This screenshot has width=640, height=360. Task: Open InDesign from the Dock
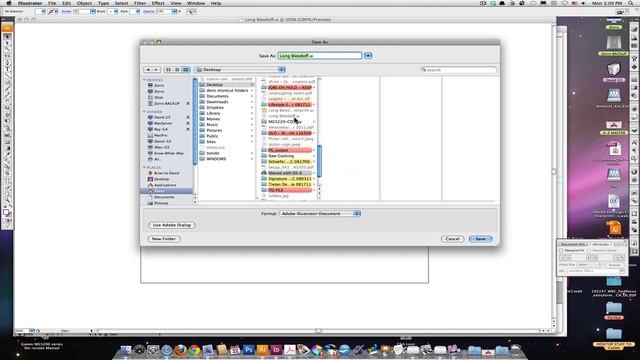[x=276, y=350]
